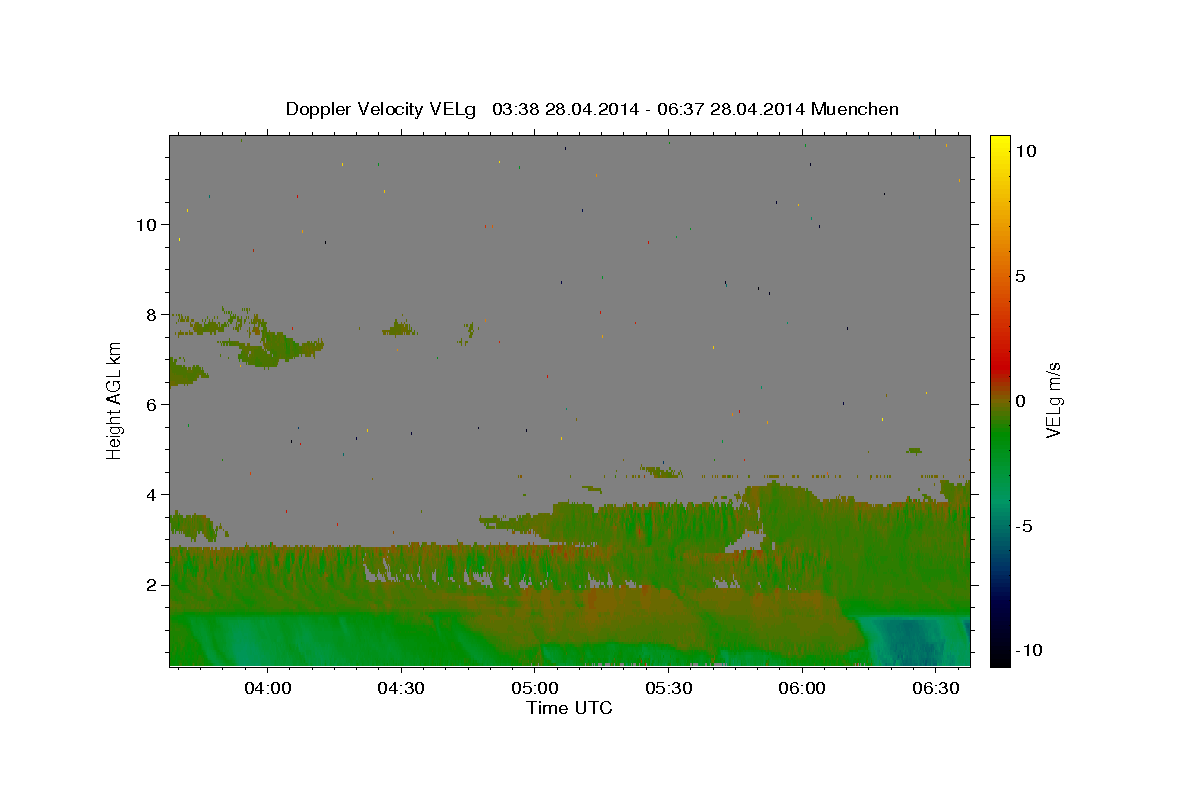Click the plot title 'Doppler Velocity VELg'
Image resolution: width=1200 pixels, height=800 pixels.
pos(380,109)
